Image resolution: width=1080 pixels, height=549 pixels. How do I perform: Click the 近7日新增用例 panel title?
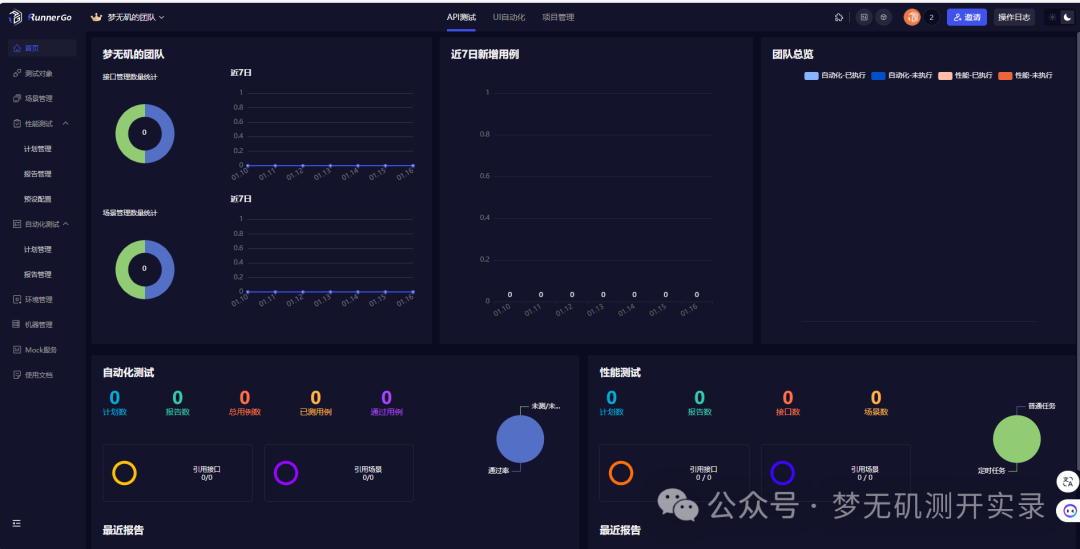[485, 54]
